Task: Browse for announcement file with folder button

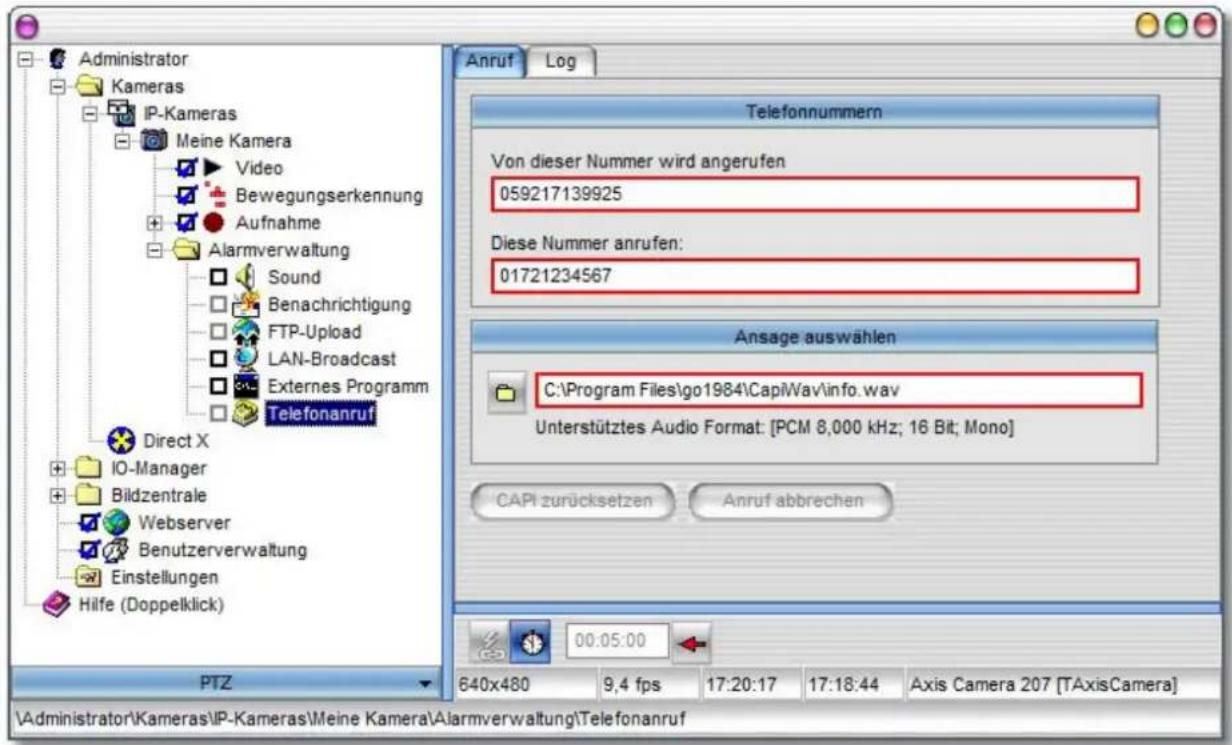Action: coord(505,393)
